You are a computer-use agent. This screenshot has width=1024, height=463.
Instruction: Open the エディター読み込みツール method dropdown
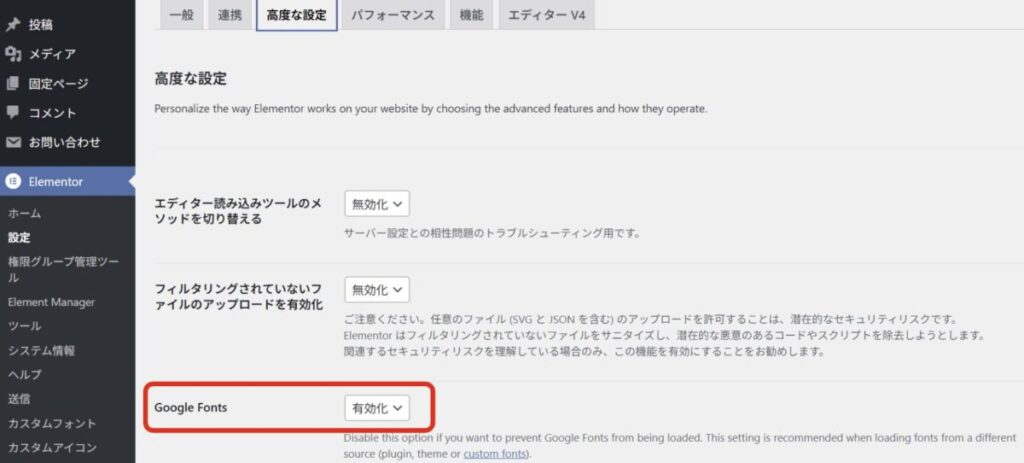[x=376, y=204]
